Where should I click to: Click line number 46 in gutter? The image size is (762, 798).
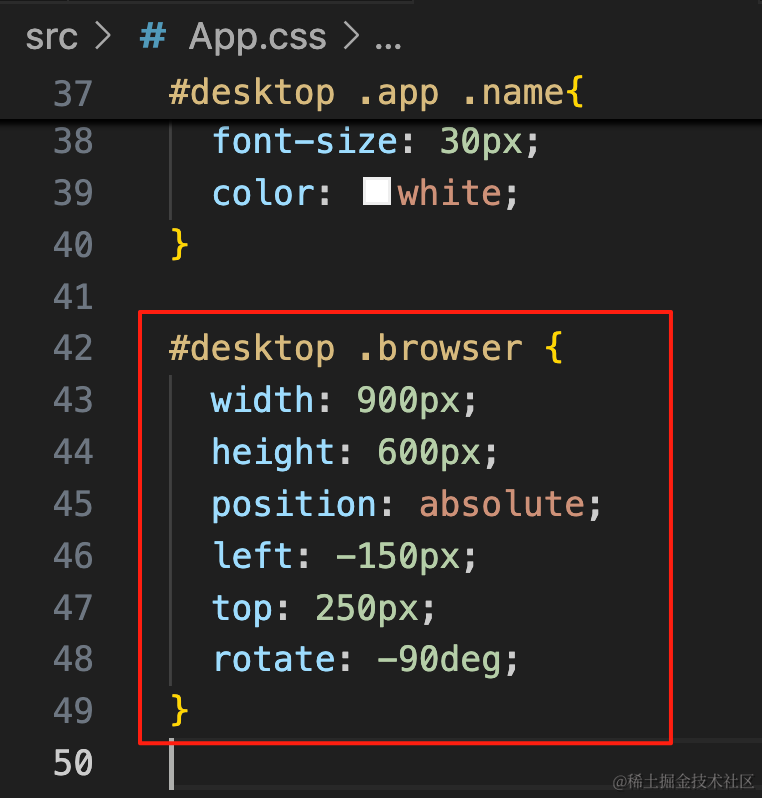tap(73, 555)
